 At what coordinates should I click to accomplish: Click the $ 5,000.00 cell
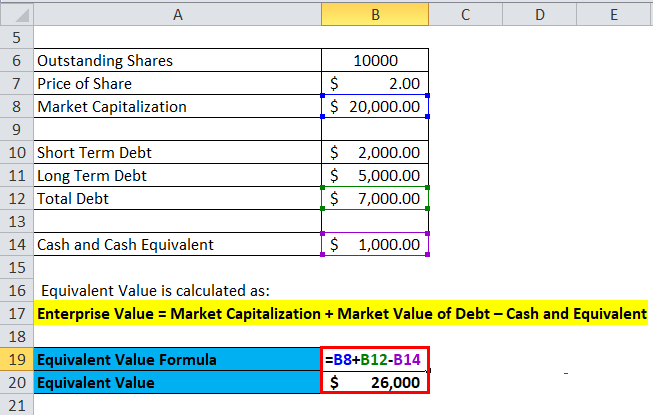(375, 175)
